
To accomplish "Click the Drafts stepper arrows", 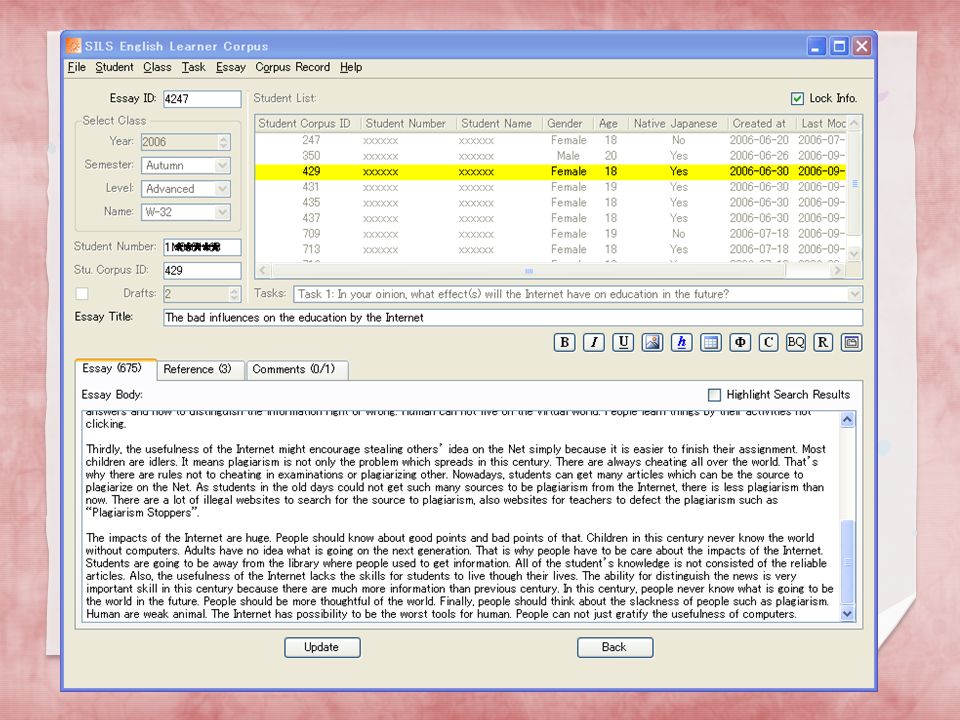I will tap(234, 294).
